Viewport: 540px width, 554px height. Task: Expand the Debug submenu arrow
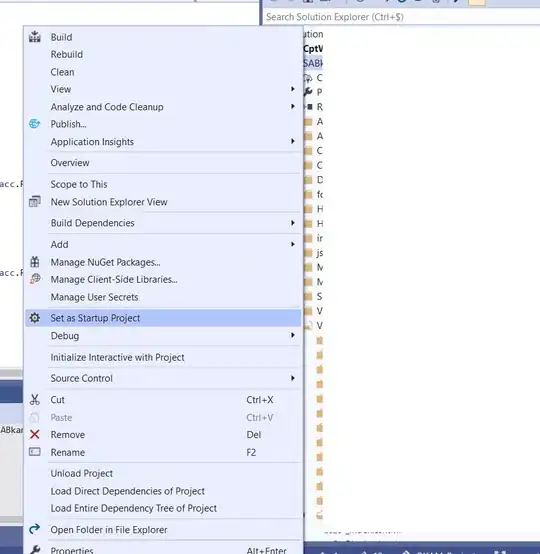tap(293, 335)
